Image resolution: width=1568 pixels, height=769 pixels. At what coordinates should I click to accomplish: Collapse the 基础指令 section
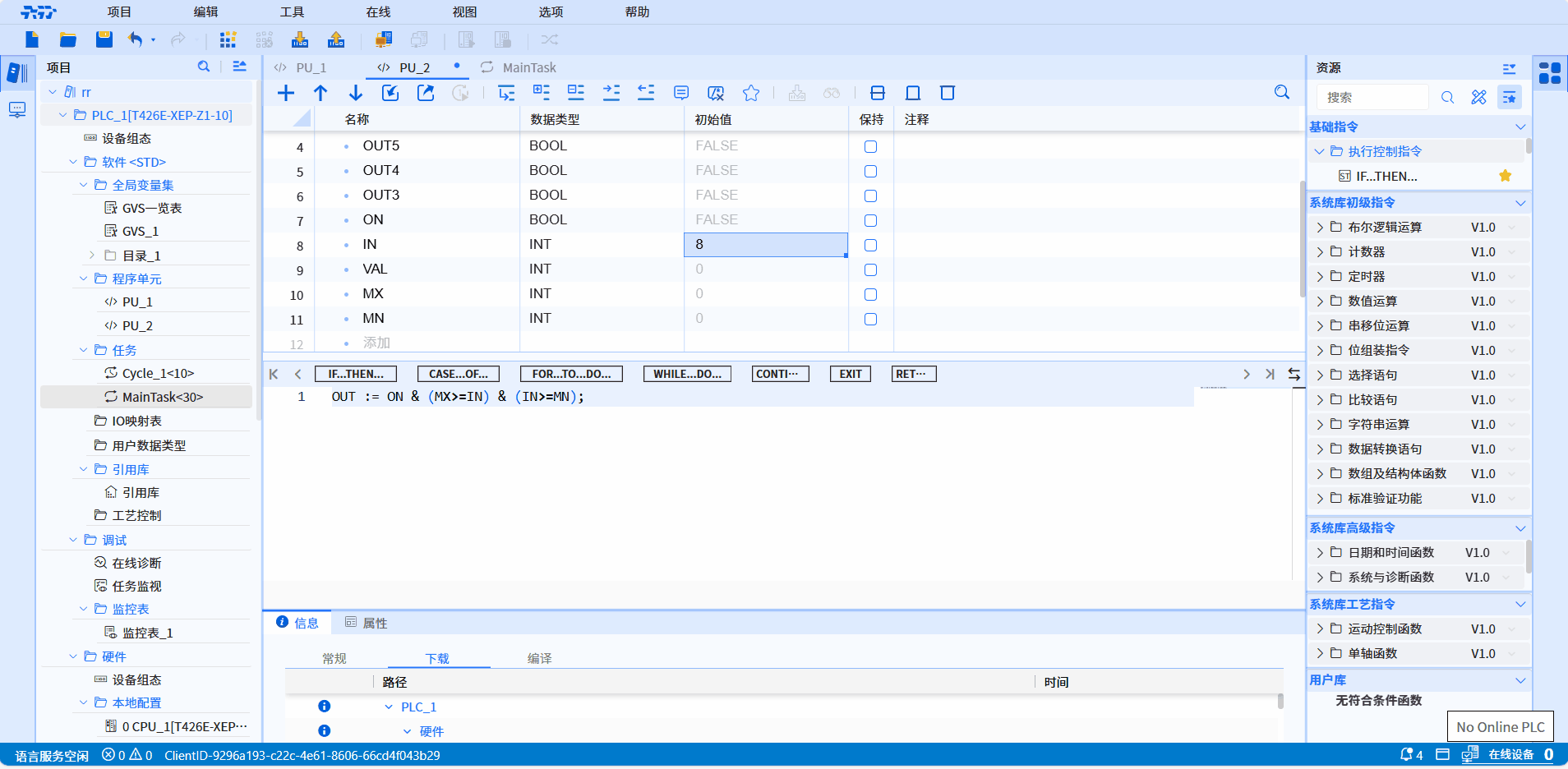coord(1520,127)
